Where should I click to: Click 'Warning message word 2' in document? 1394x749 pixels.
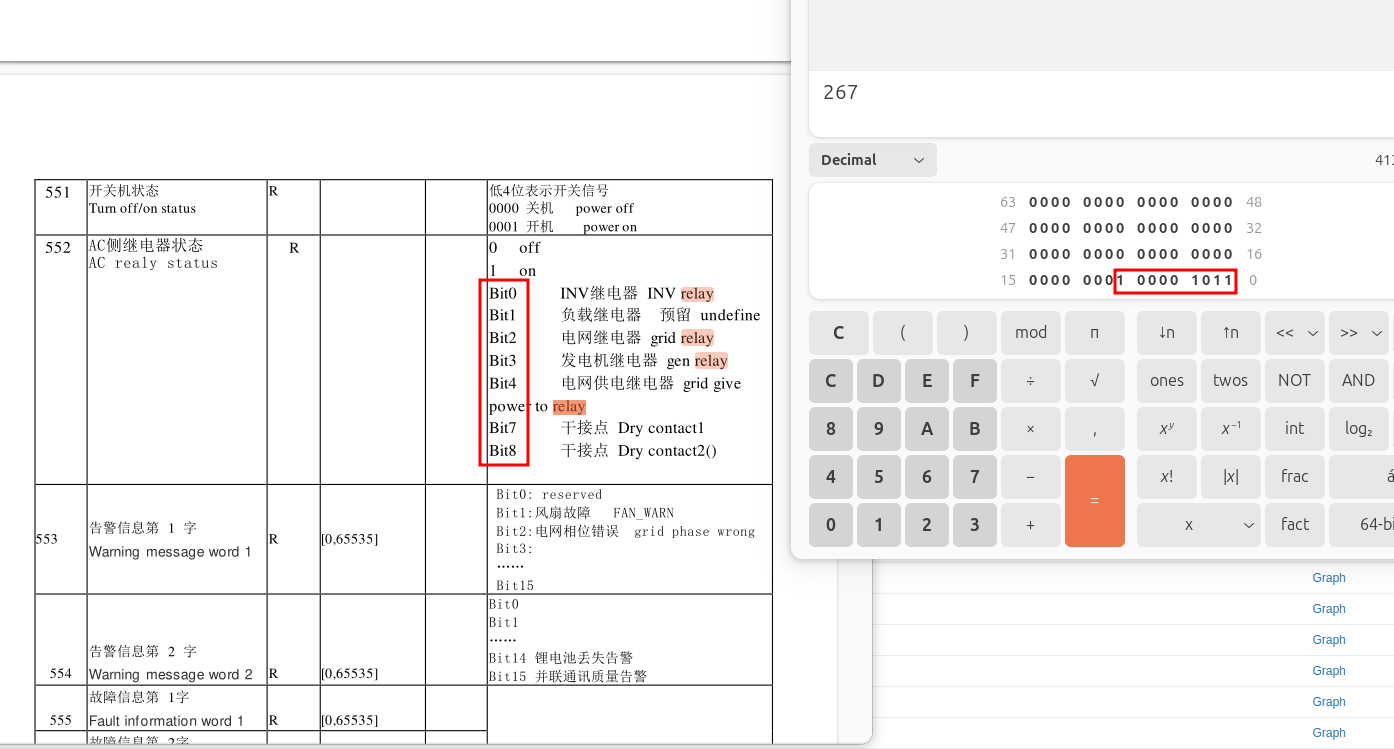[170, 675]
